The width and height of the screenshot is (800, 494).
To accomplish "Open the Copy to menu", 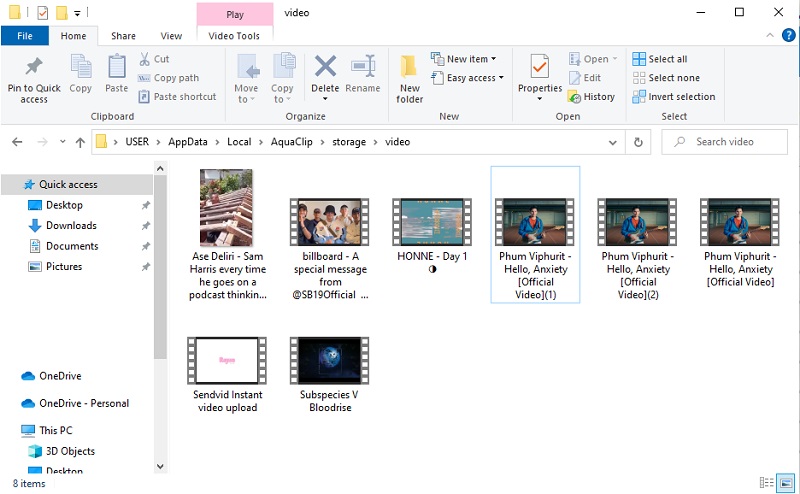I will pyautogui.click(x=282, y=79).
